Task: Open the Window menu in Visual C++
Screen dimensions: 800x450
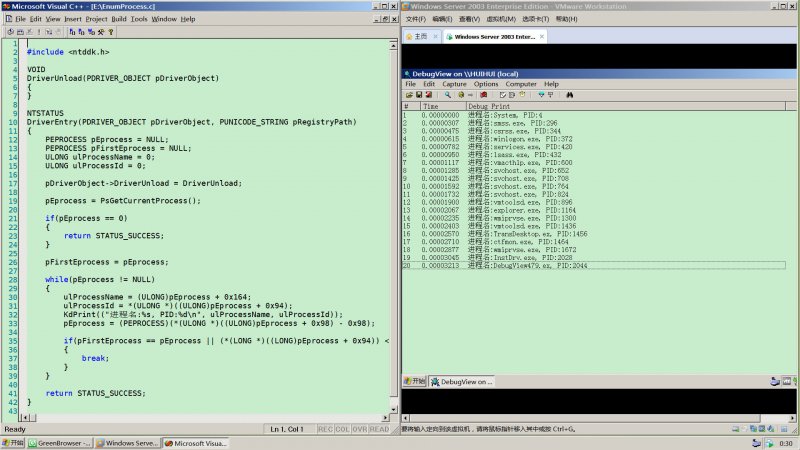Action: (x=164, y=19)
